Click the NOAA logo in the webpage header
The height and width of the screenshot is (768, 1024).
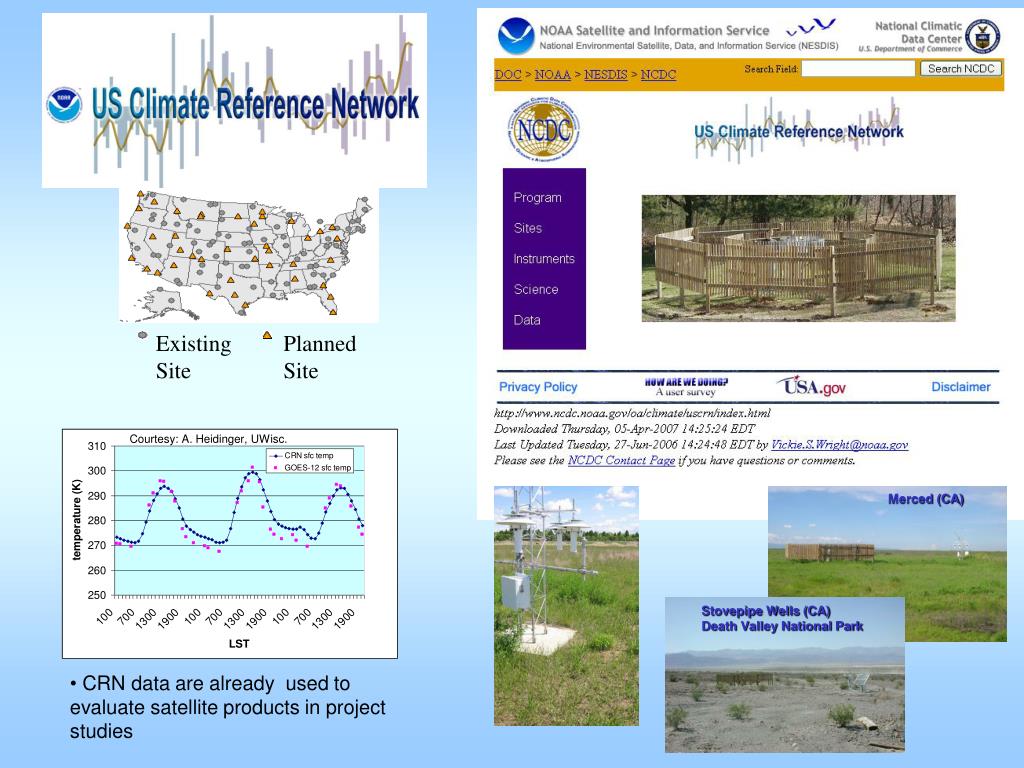pyautogui.click(x=516, y=36)
